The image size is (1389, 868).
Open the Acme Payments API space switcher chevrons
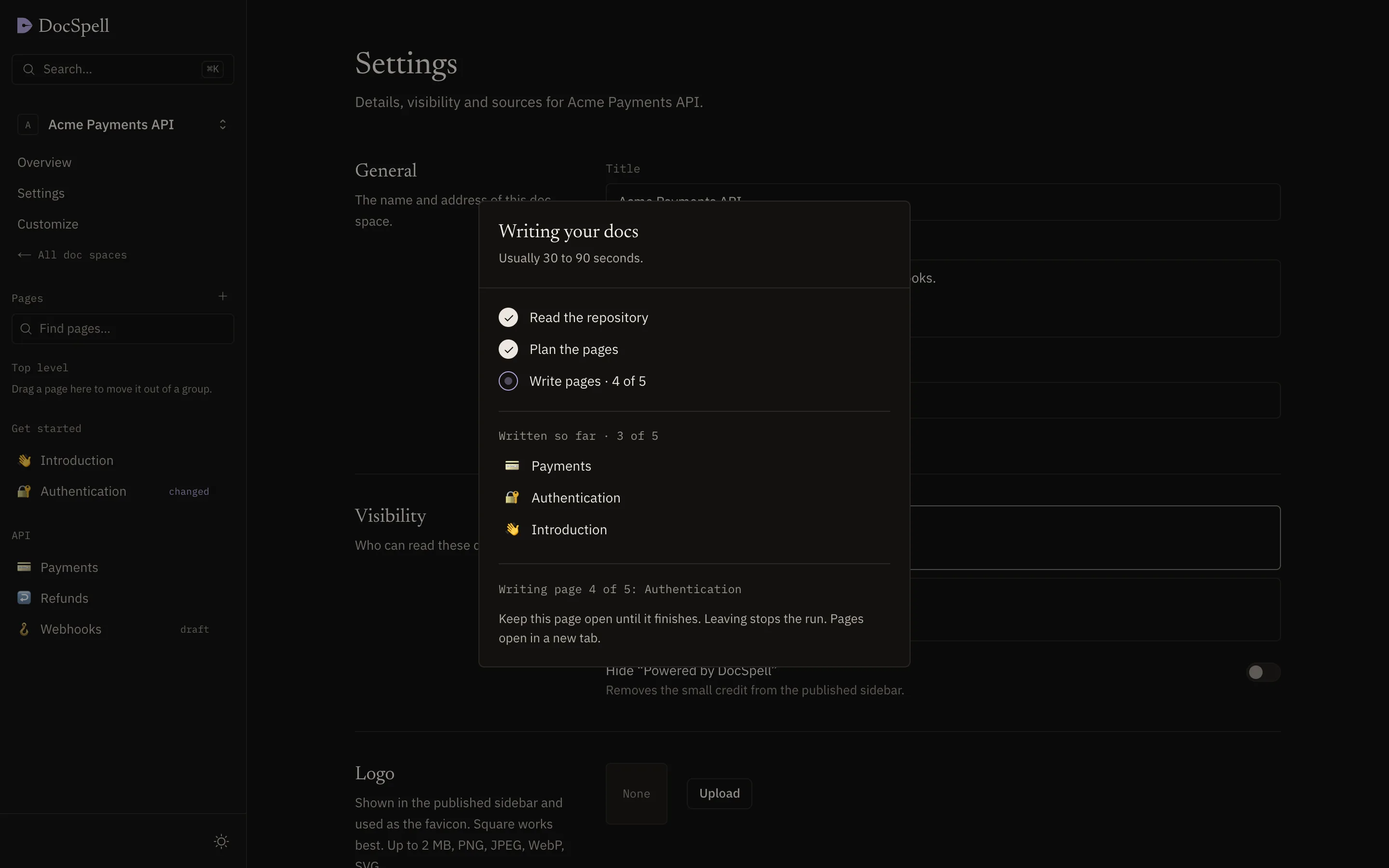tap(223, 124)
